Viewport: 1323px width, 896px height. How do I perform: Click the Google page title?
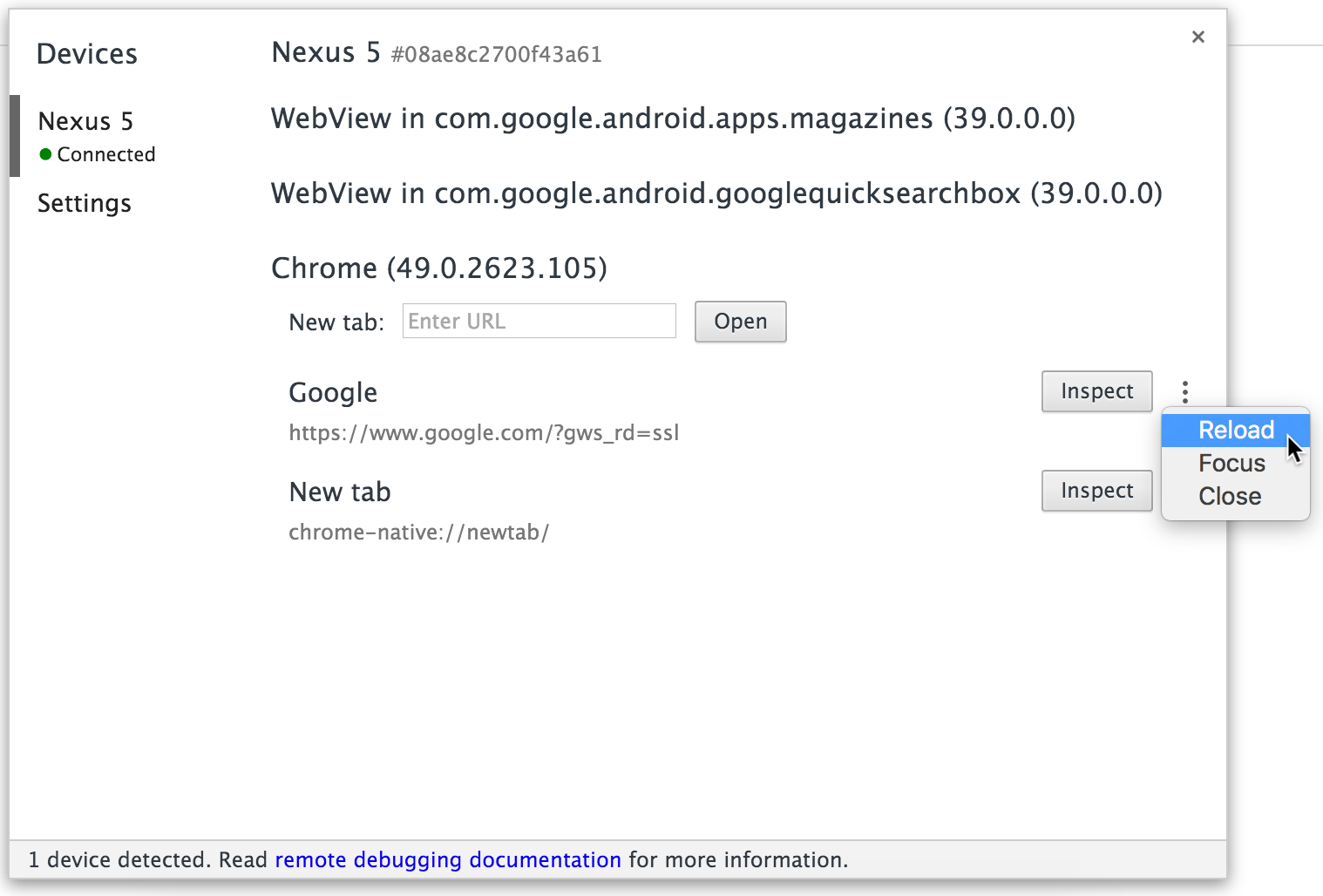pyautogui.click(x=333, y=393)
